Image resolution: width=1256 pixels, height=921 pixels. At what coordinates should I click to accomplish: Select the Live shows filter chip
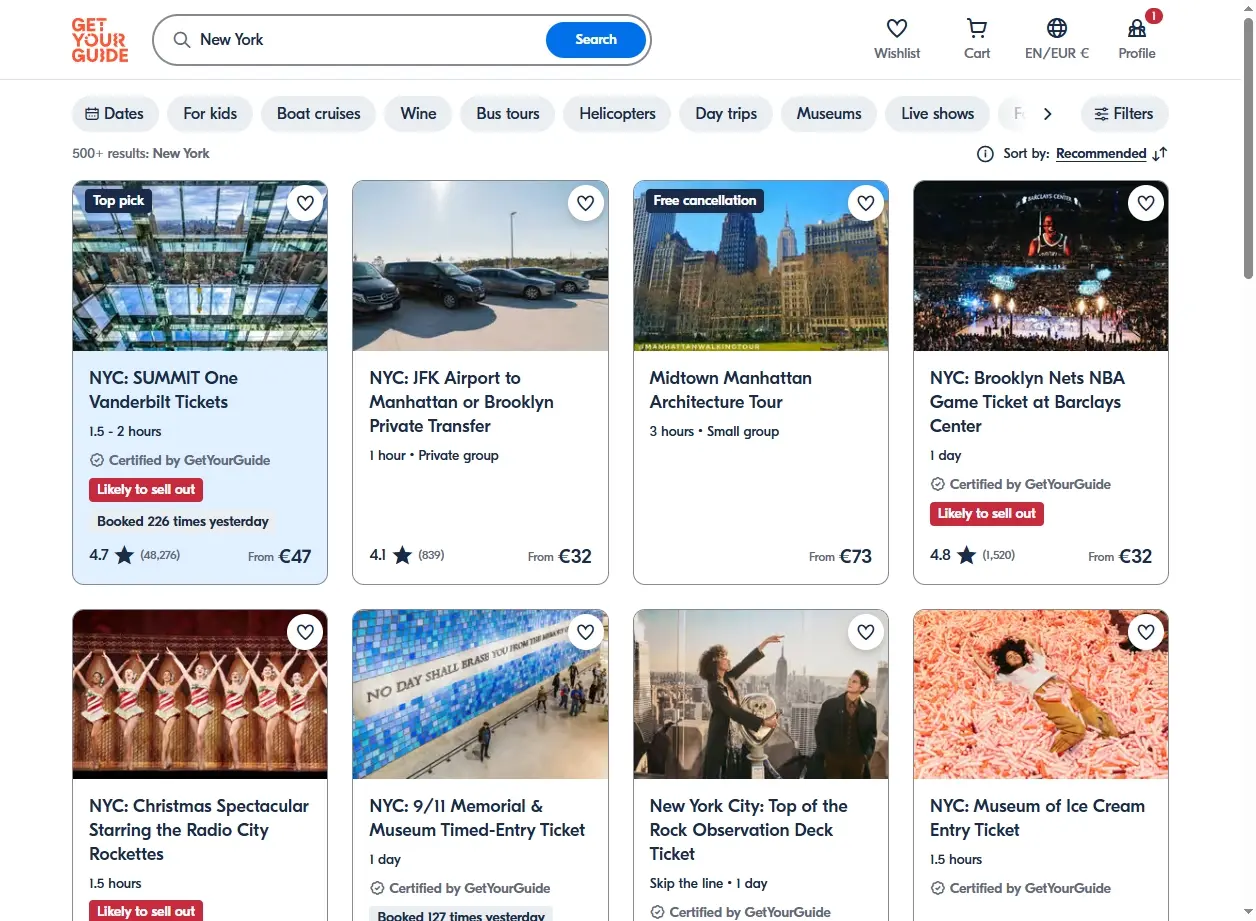click(937, 114)
